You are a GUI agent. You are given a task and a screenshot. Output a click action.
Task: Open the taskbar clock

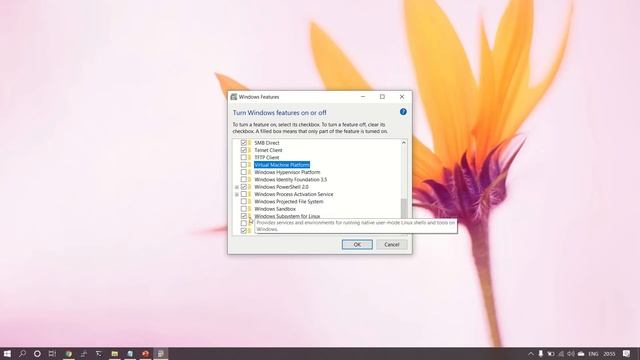609,354
